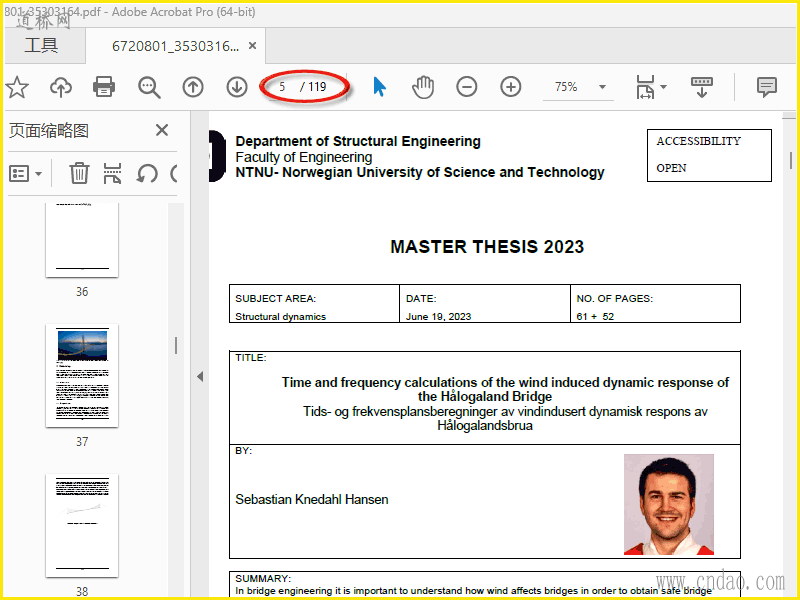This screenshot has width=800, height=600.
Task: Close the 6720801 document tab
Action: tap(253, 46)
